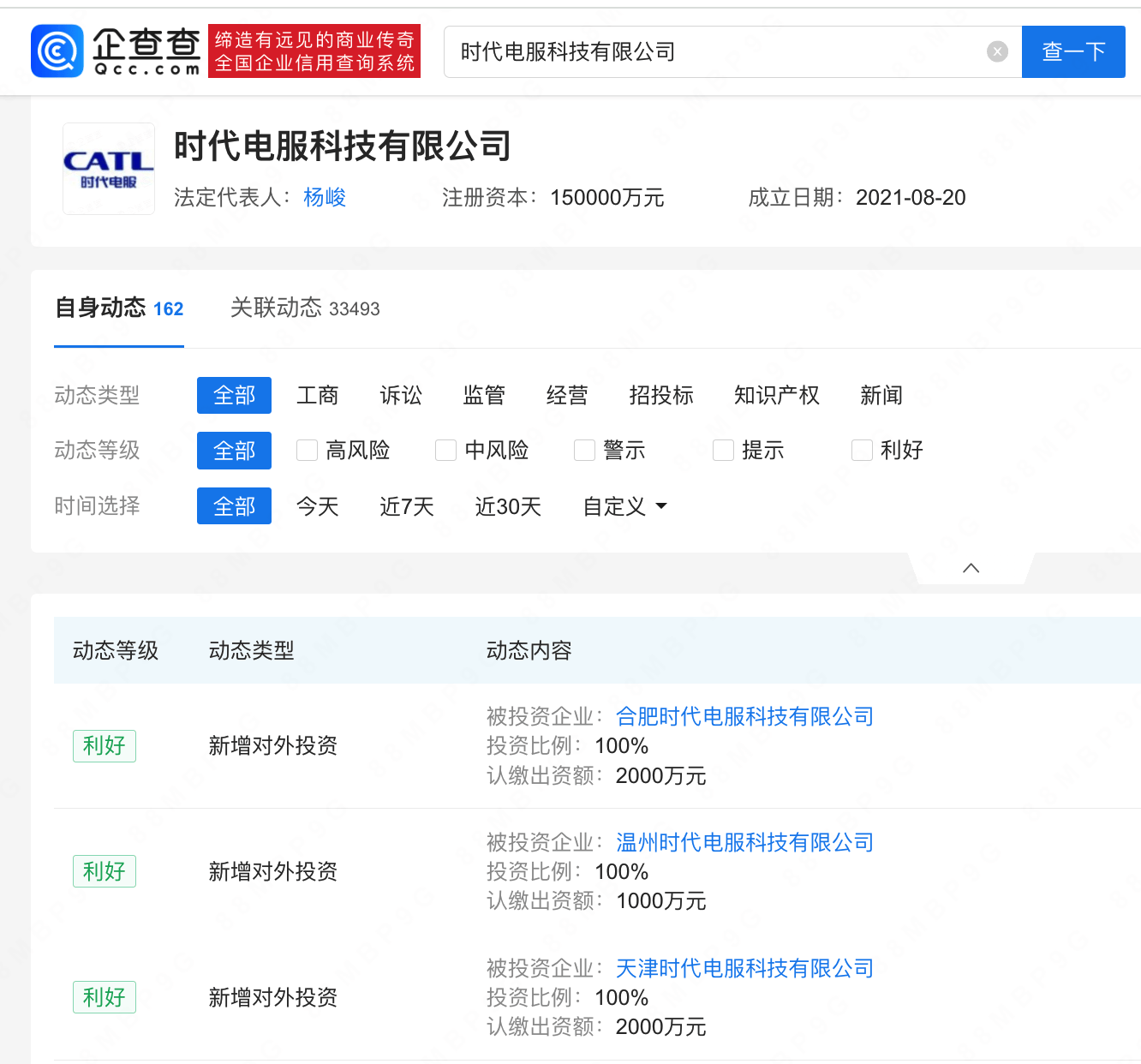Open legal representative 杨峻 link
This screenshot has width=1141, height=1064.
pos(325,198)
